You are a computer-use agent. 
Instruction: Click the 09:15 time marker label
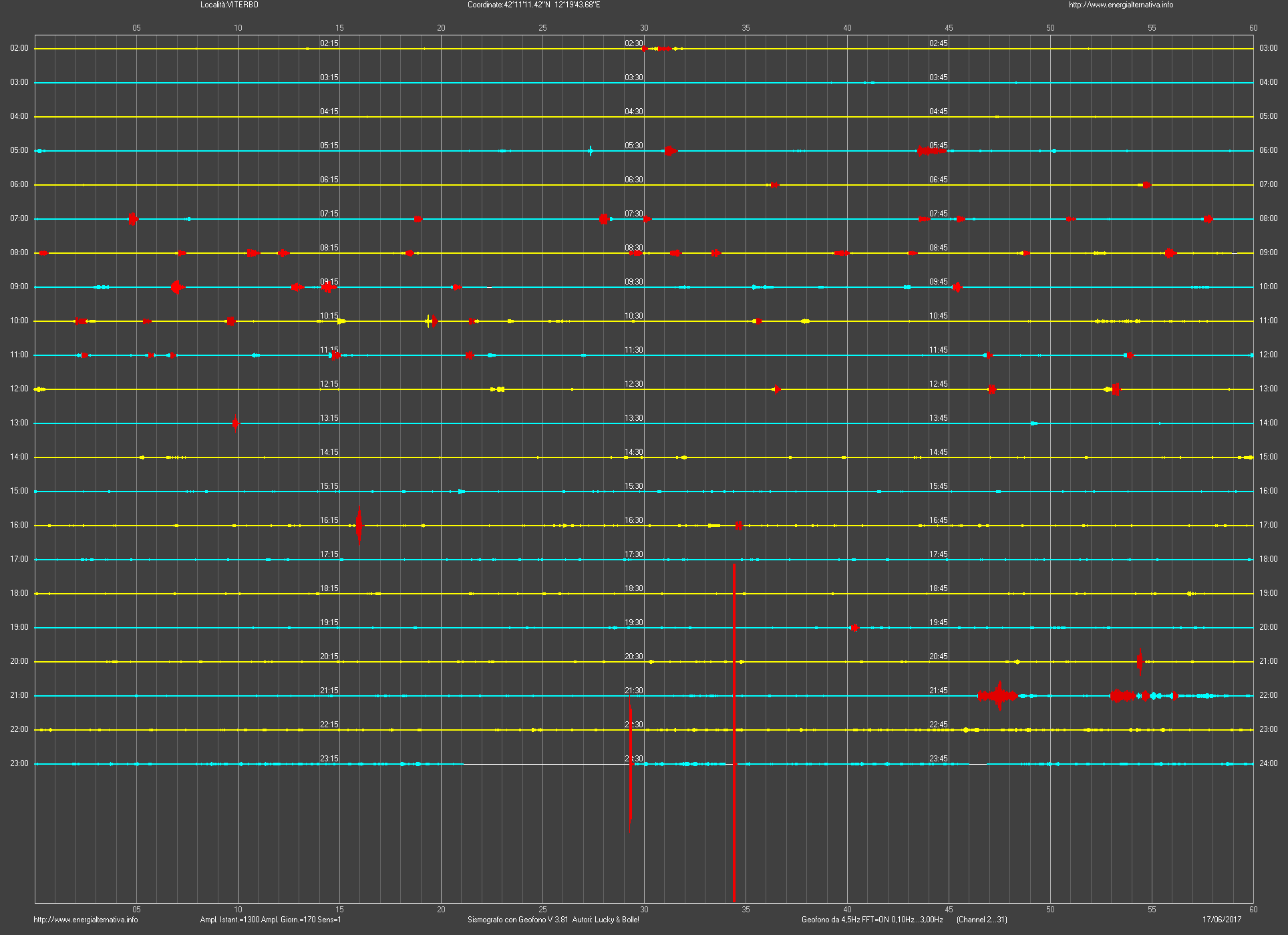point(329,282)
